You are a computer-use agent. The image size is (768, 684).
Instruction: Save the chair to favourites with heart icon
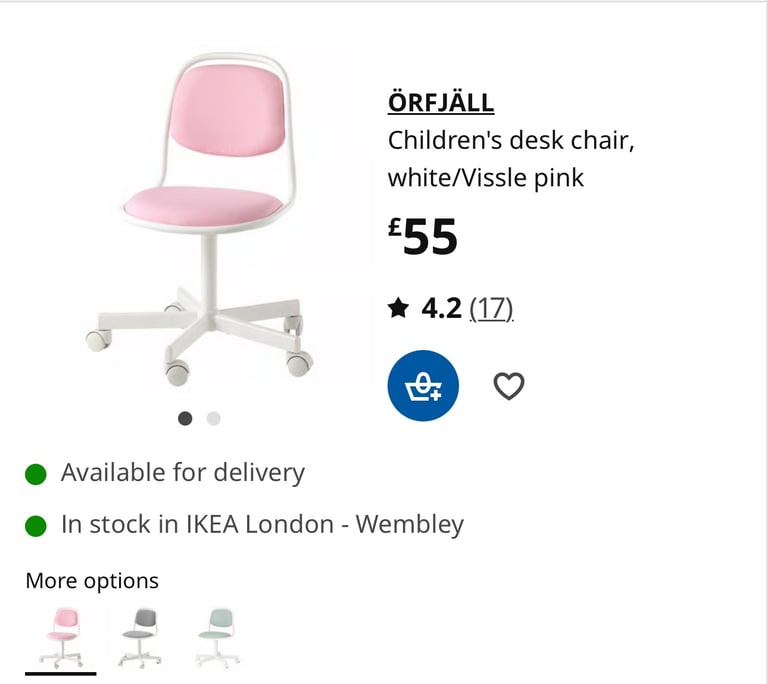coord(509,386)
